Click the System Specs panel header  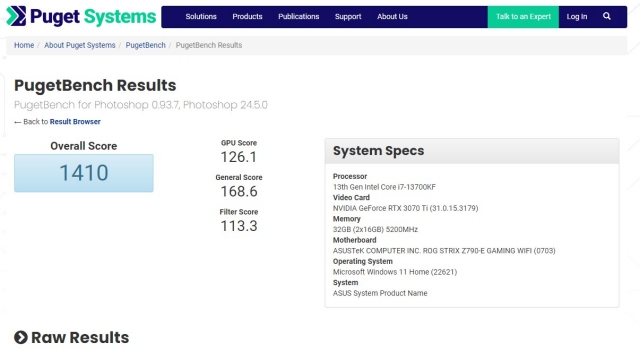pos(472,151)
